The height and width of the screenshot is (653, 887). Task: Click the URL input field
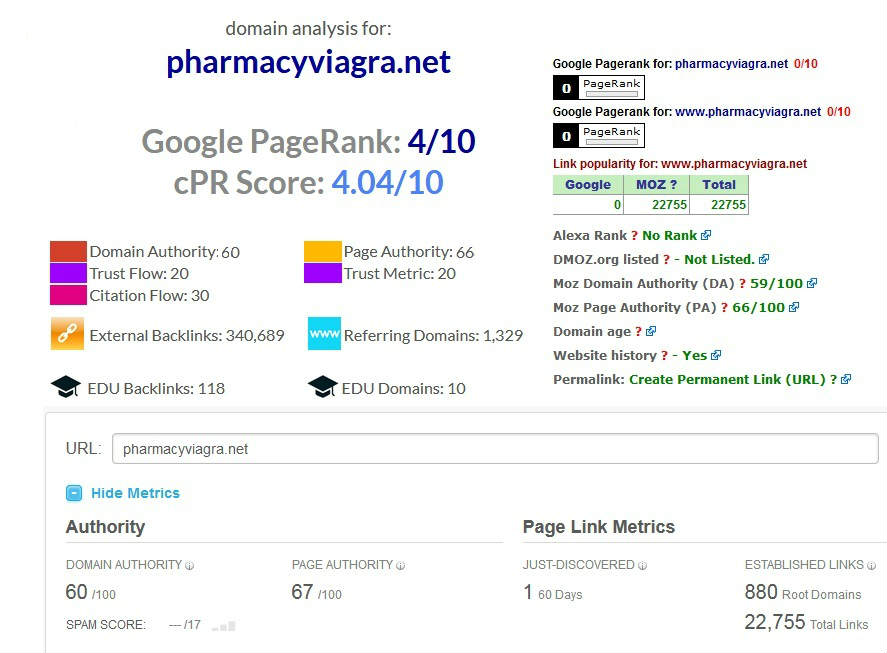pyautogui.click(x=495, y=449)
